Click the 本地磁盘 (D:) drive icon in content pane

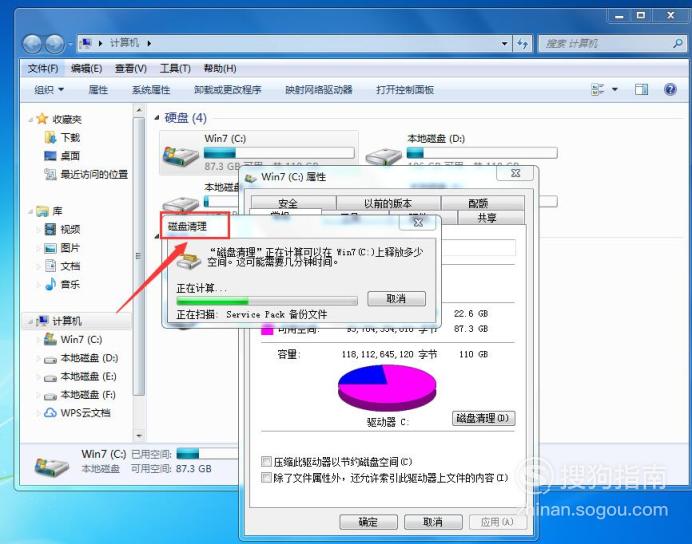point(384,156)
